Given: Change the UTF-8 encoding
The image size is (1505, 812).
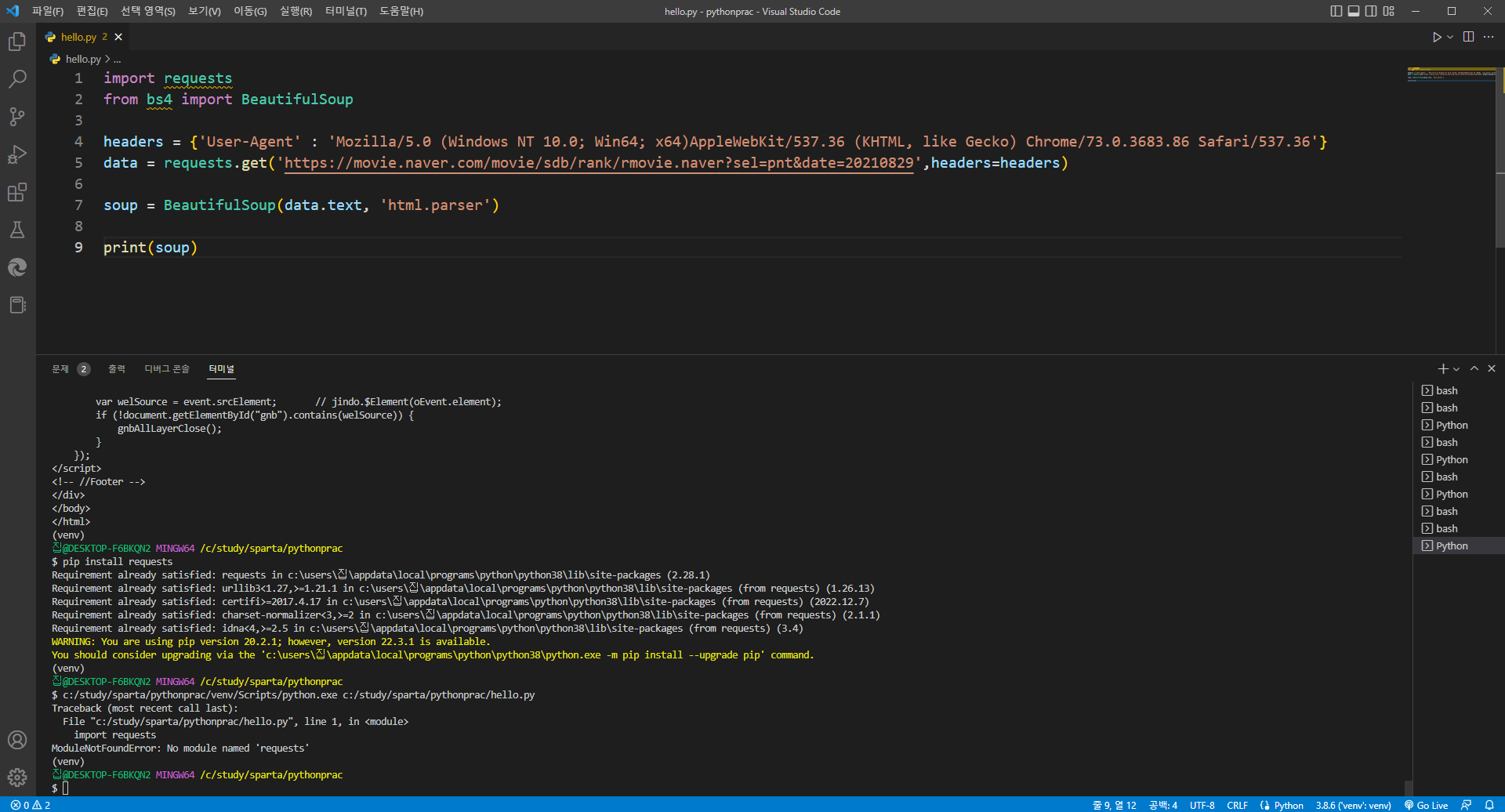Looking at the screenshot, I should coord(1202,805).
